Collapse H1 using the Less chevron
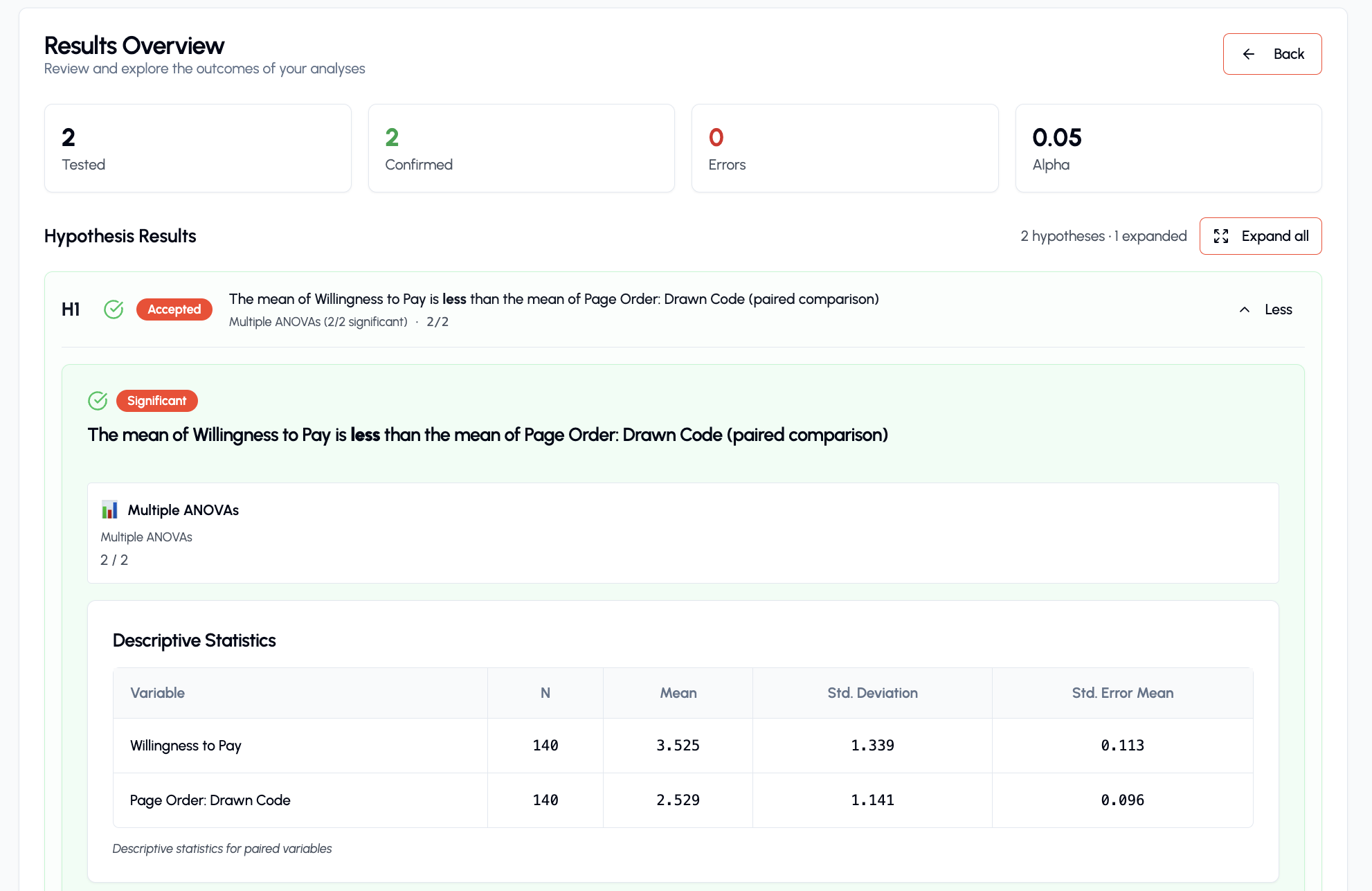This screenshot has height=891, width=1372. (x=1265, y=309)
